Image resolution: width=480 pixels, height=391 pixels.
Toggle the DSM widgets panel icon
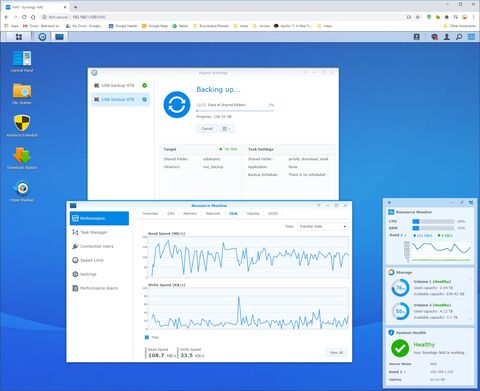(x=471, y=37)
